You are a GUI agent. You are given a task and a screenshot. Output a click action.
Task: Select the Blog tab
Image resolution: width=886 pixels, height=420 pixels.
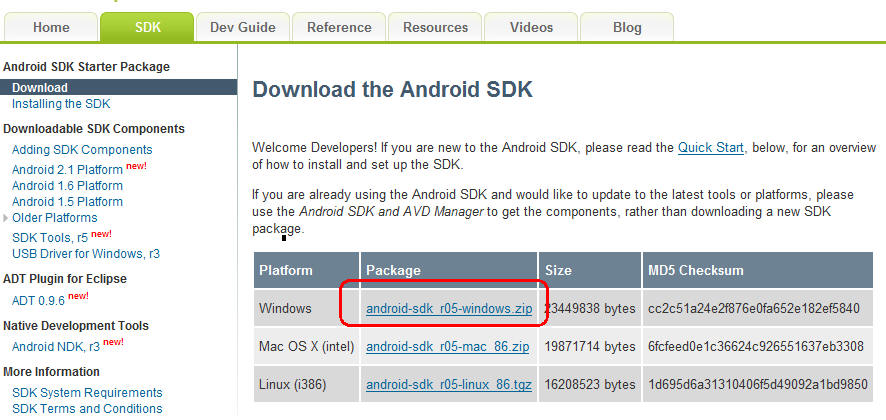(x=627, y=27)
